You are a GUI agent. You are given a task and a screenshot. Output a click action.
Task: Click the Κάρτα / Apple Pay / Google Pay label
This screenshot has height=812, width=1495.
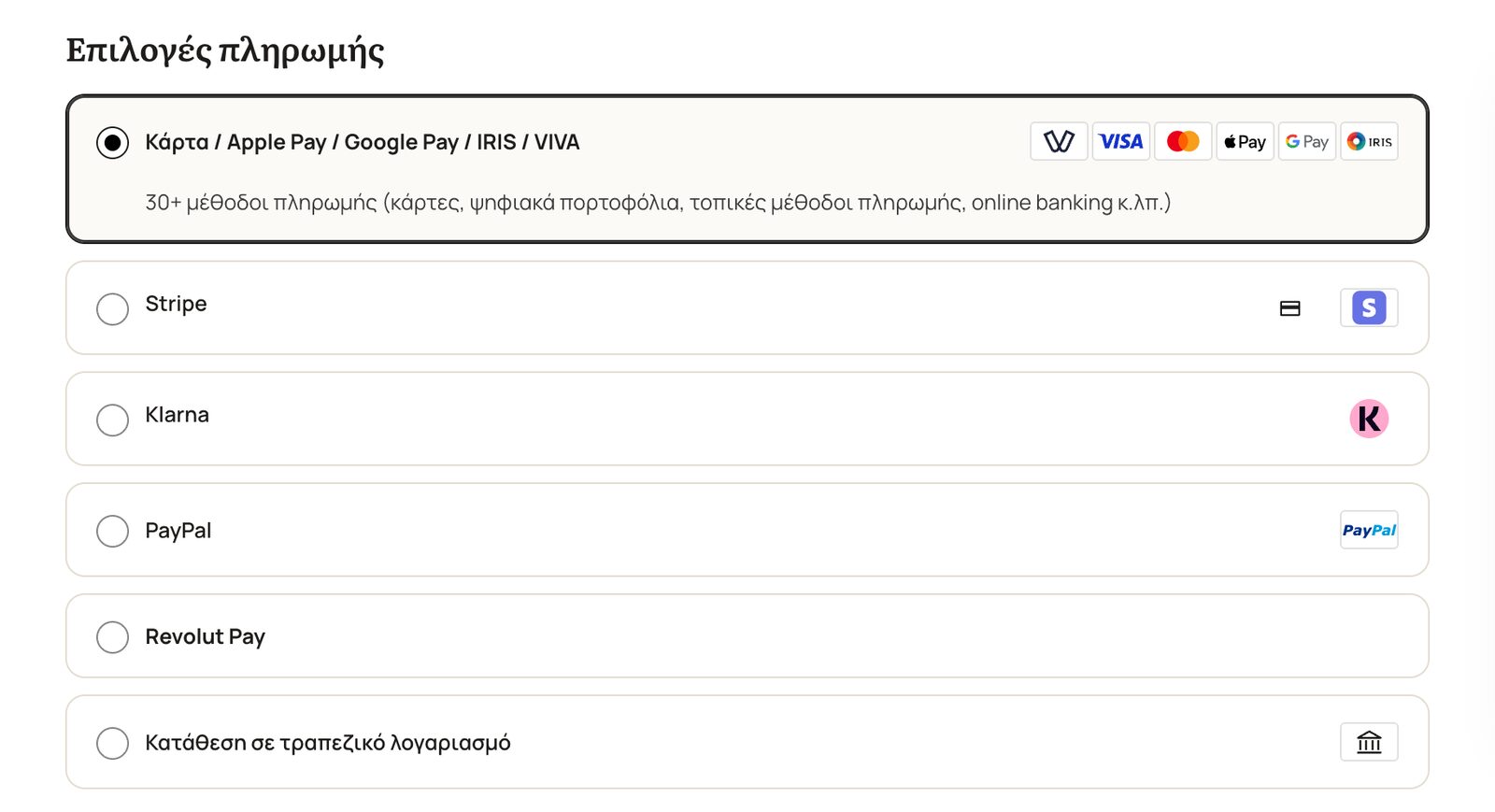click(x=362, y=142)
